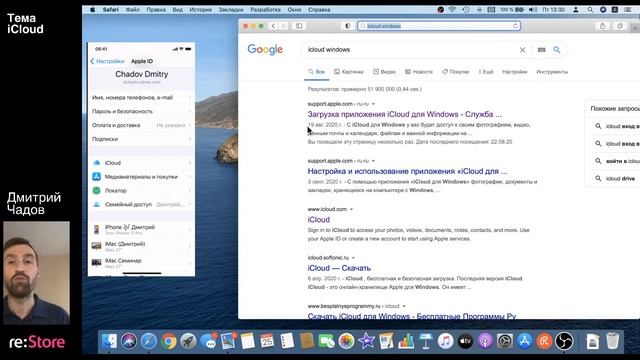
Task: Open Finder from the Dock
Action: (109, 341)
